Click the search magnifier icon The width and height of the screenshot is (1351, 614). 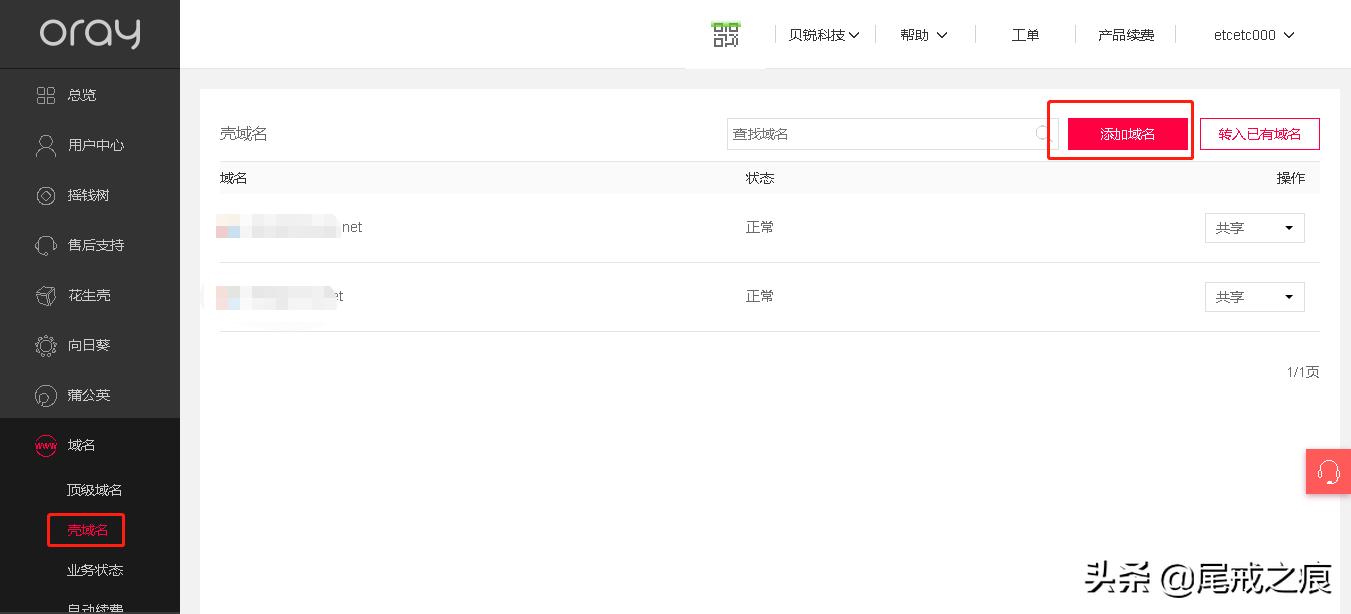[x=1044, y=133]
